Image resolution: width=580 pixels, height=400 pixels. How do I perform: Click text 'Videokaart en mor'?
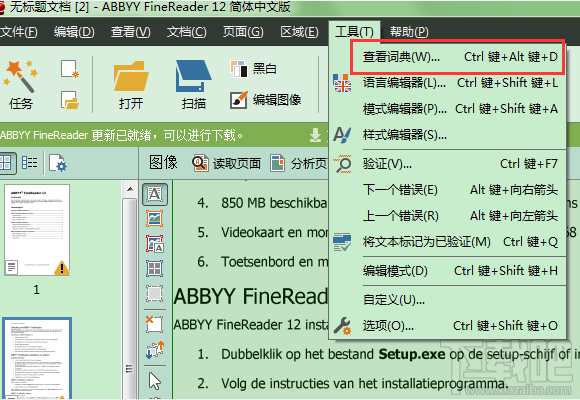click(274, 232)
